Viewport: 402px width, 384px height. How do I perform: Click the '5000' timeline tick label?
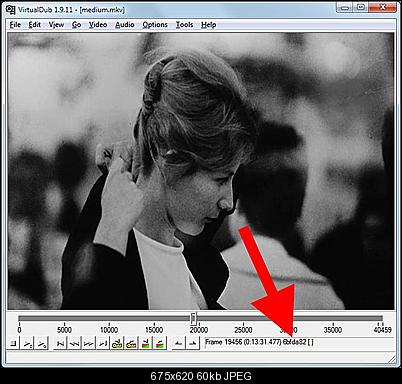tap(64, 330)
